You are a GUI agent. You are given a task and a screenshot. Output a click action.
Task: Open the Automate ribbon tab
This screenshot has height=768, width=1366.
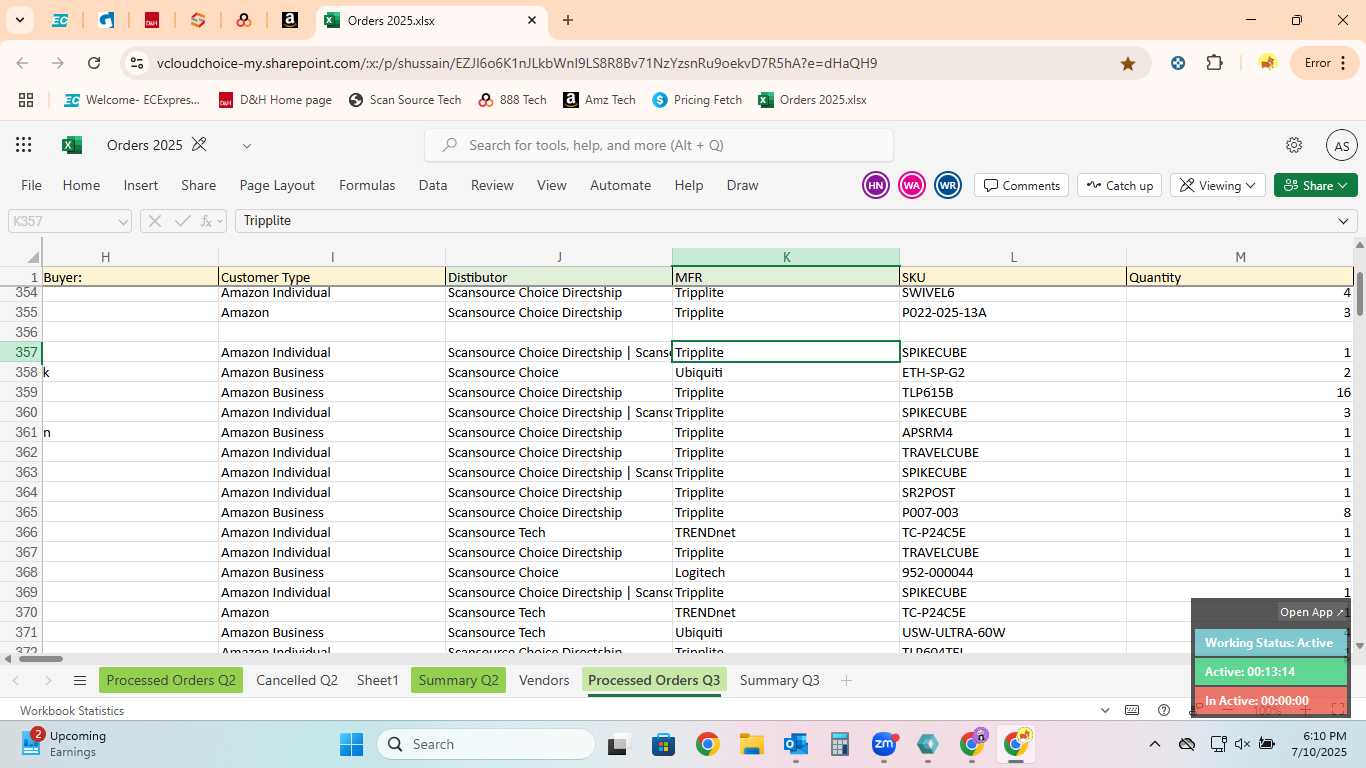(620, 185)
